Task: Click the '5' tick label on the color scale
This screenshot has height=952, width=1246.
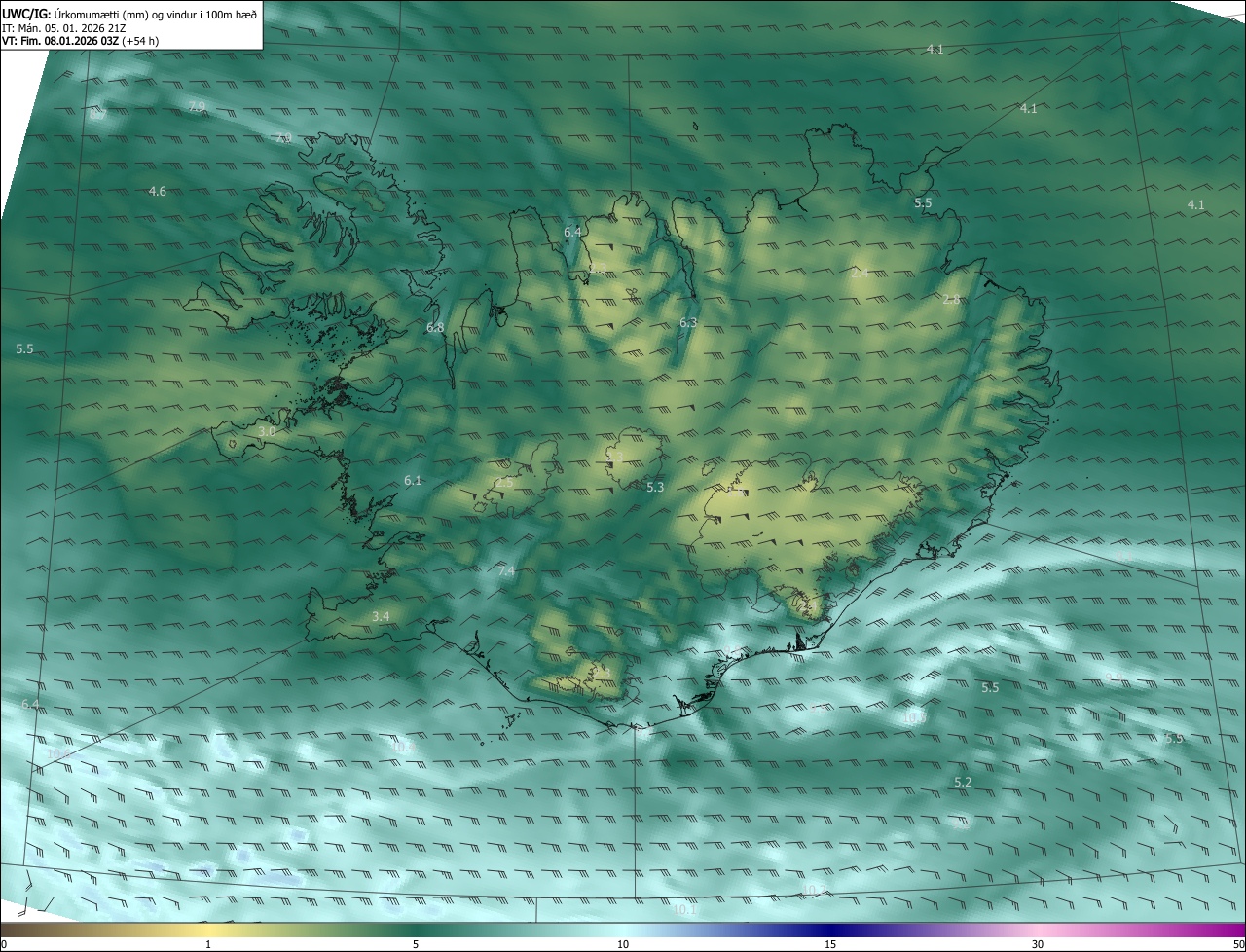Action: 416,945
